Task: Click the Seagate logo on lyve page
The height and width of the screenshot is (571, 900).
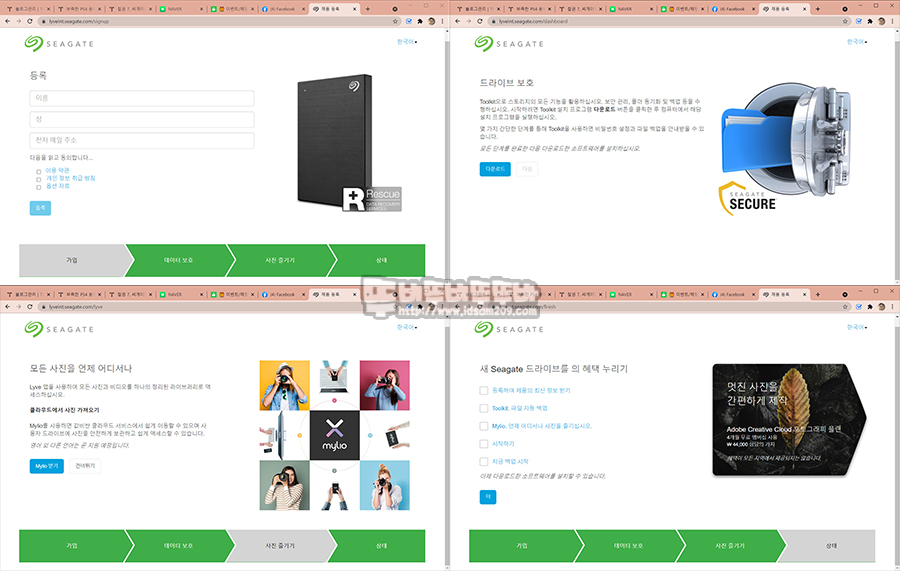Action: point(59,329)
